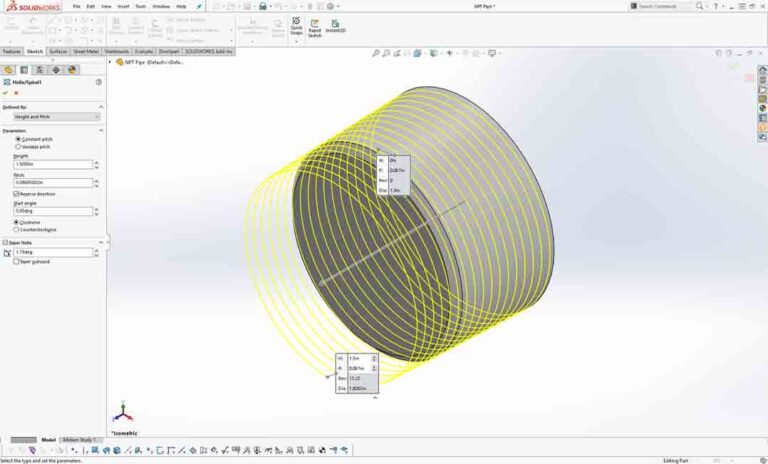768x464 pixels.
Task: Open the Helix/Spiral help question mark
Action: pyautogui.click(x=99, y=82)
